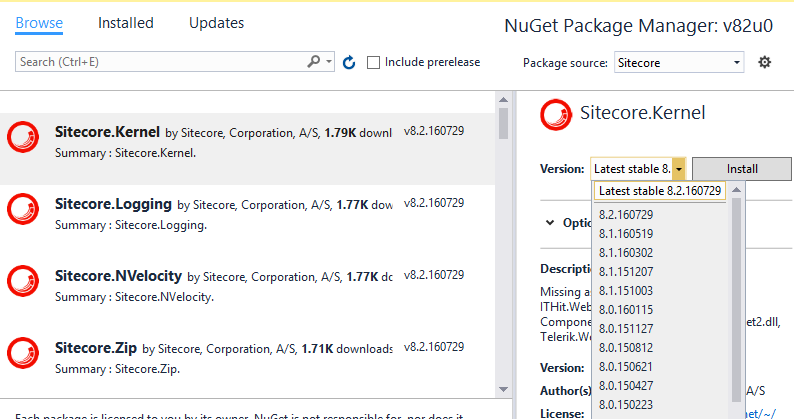Click Summary : Sitecore.NVelocity. text

[x=134, y=297]
